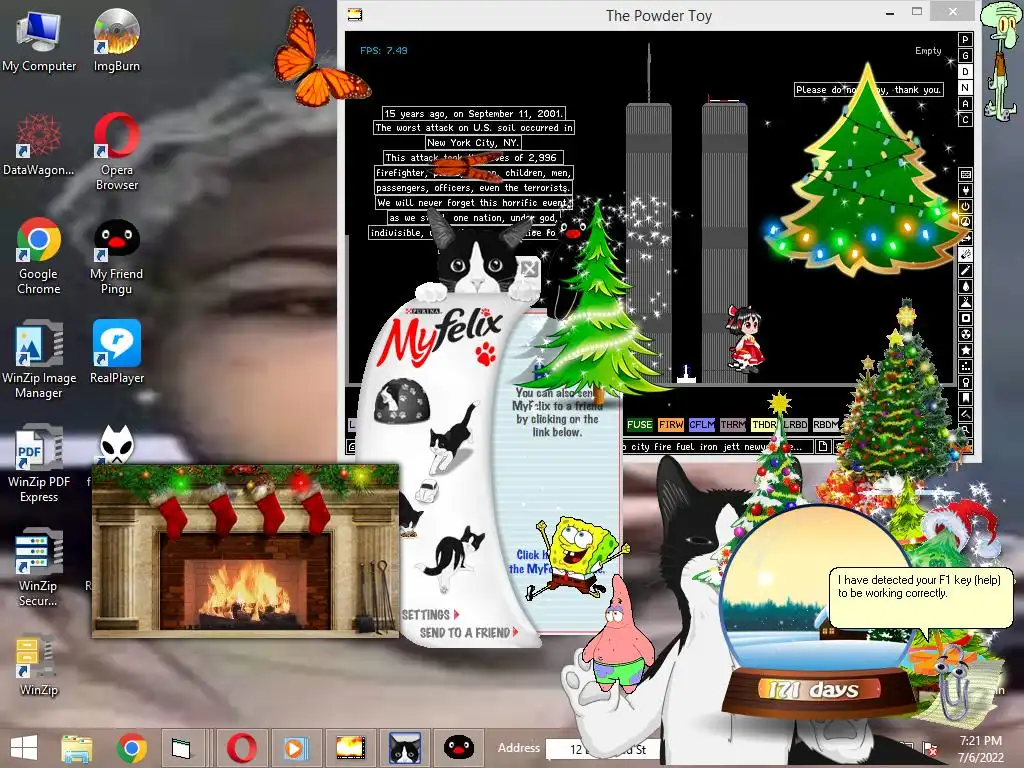Toggle the N newtonian gravity quick option

[x=965, y=88]
